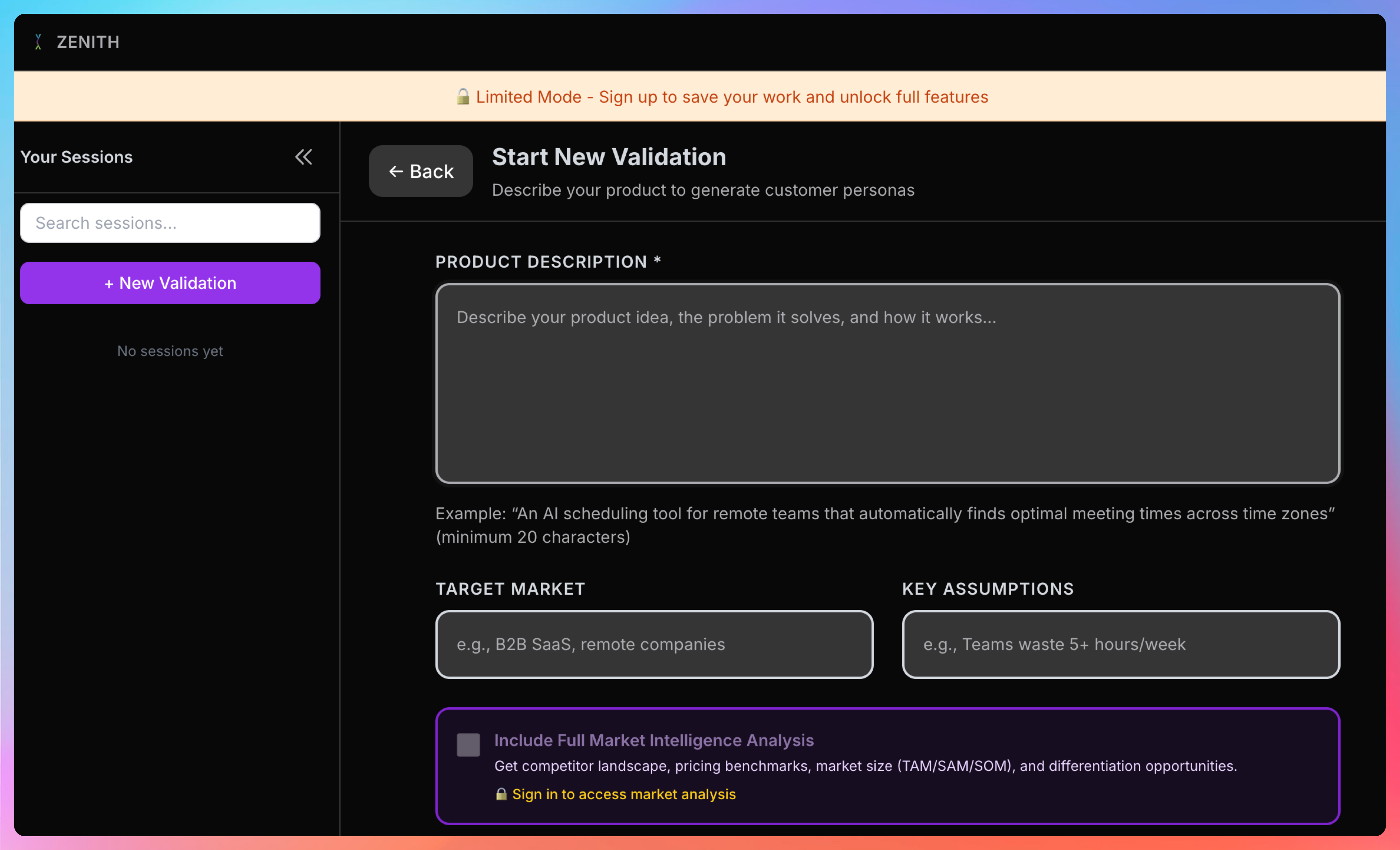This screenshot has height=850, width=1400.
Task: Click the Limited Mode sign up banner text
Action: pyautogui.click(x=731, y=97)
